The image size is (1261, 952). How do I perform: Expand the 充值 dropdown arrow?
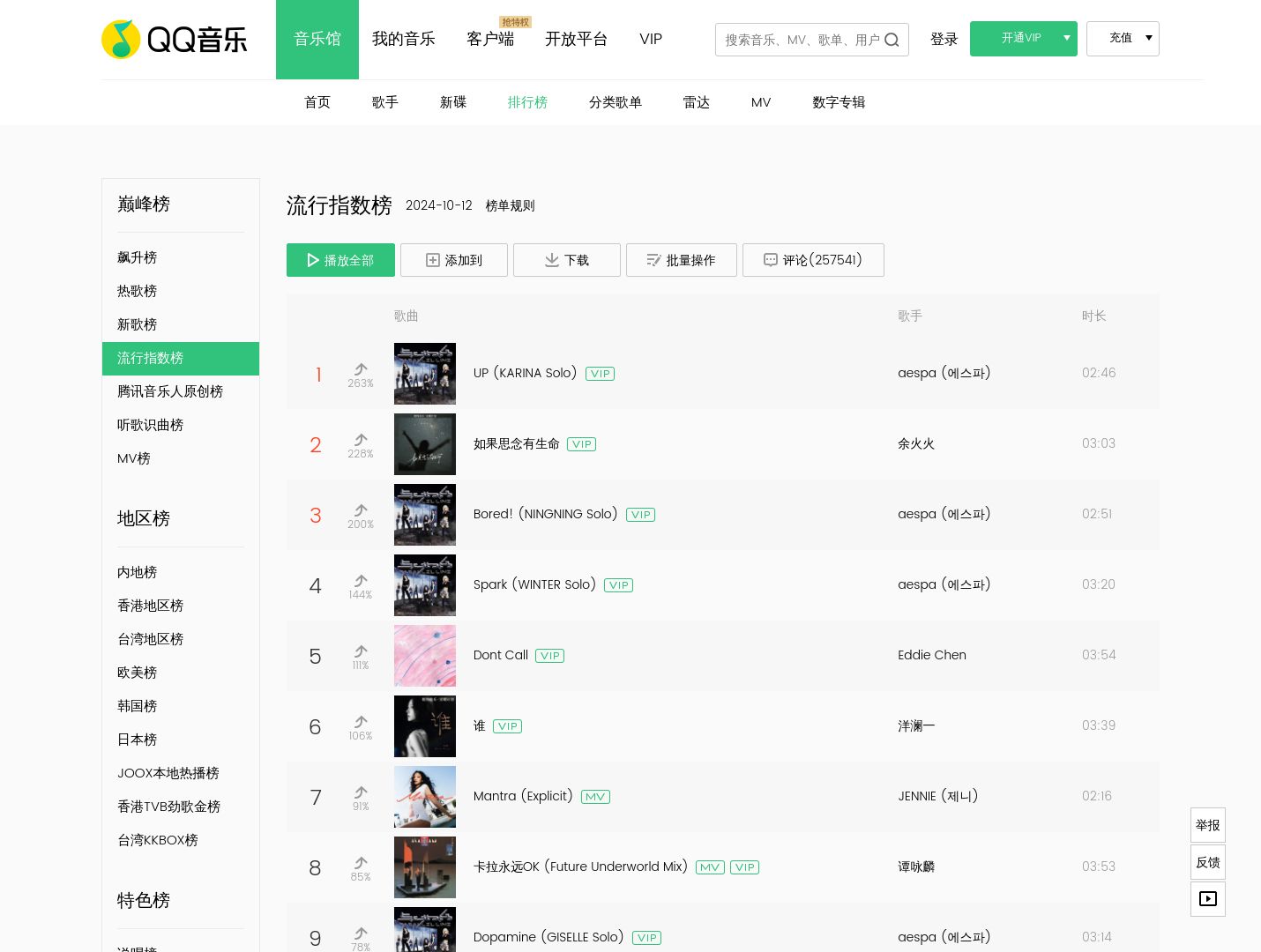[1149, 38]
